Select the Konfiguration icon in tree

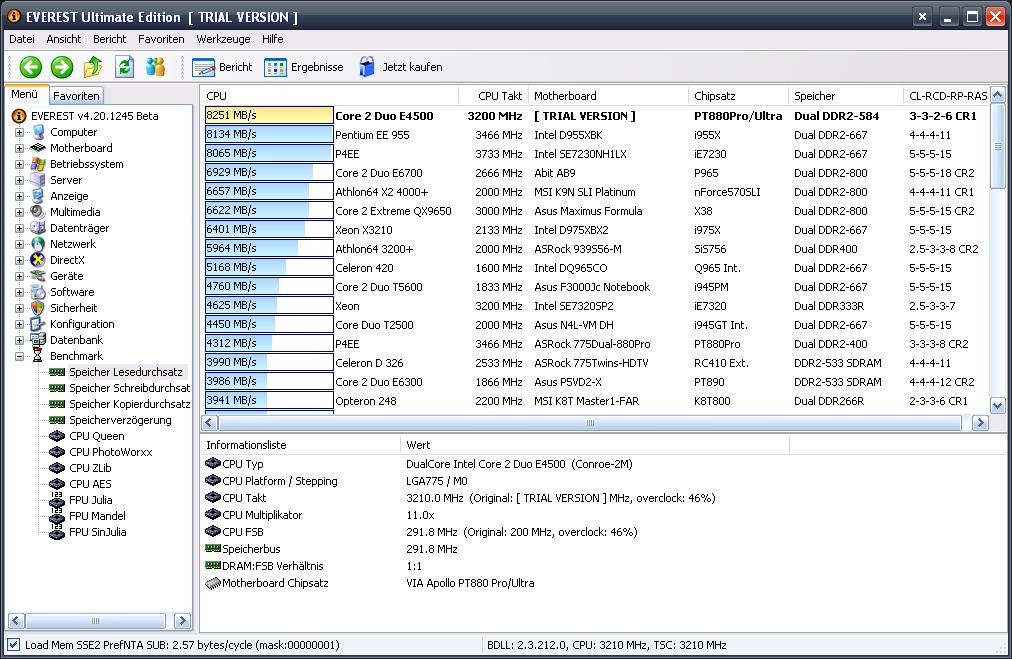coord(39,324)
